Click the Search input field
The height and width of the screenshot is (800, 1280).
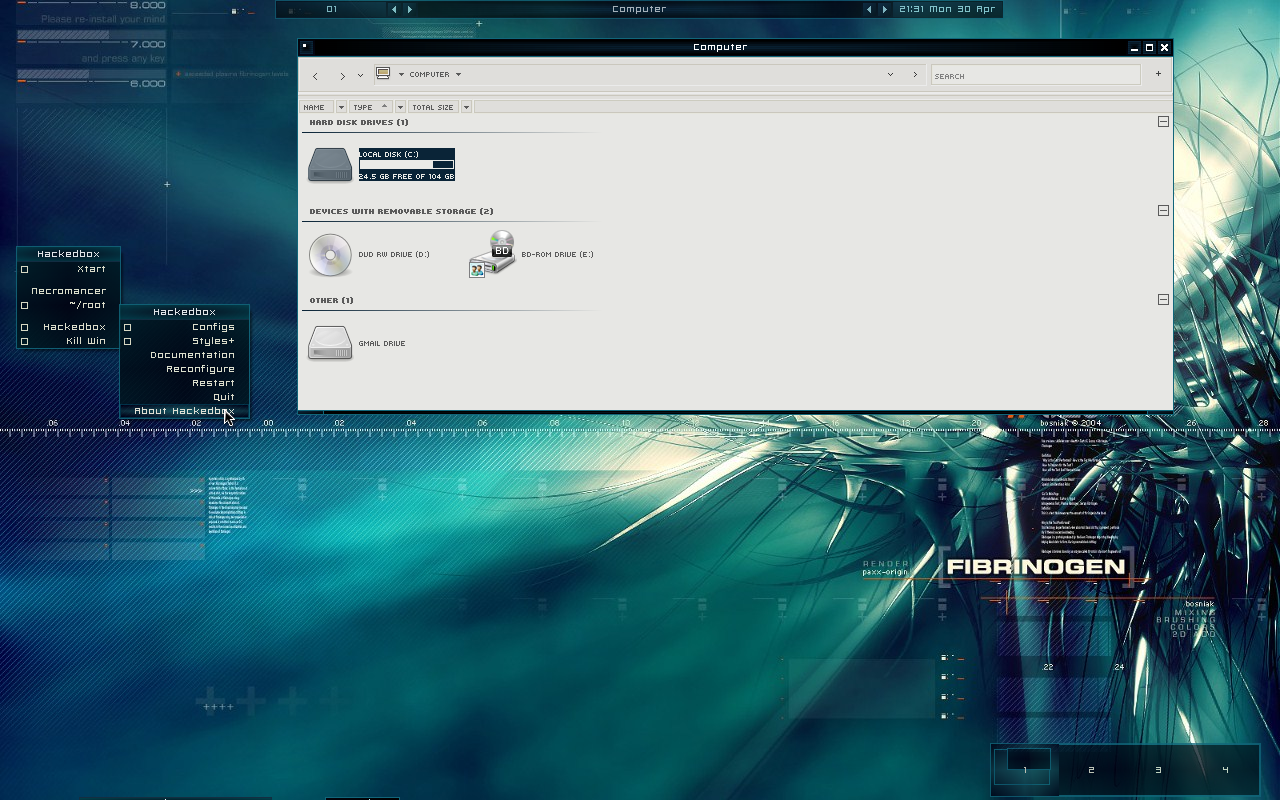[x=1036, y=75]
